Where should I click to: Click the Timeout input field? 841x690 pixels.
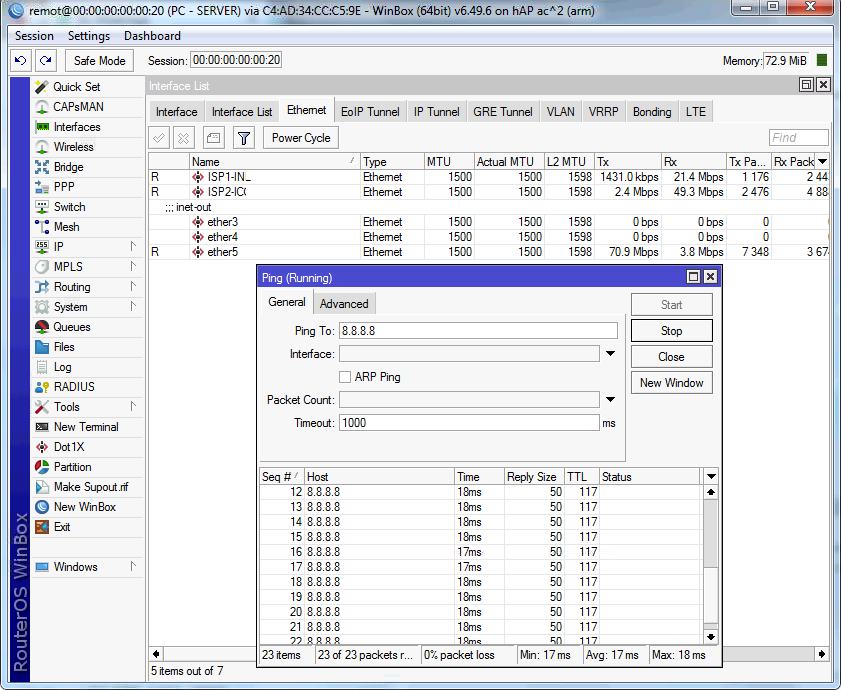tap(469, 423)
